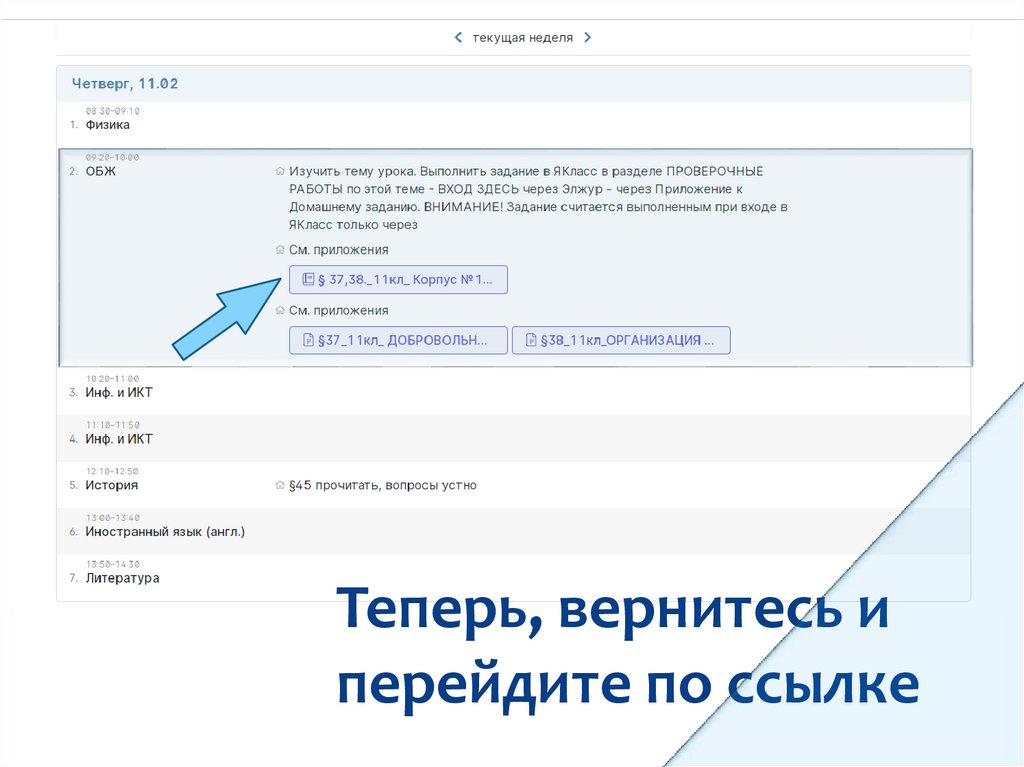Open attachment '§38_11кл_ОРГАНИЗАЦИЯ ...'

[621, 340]
